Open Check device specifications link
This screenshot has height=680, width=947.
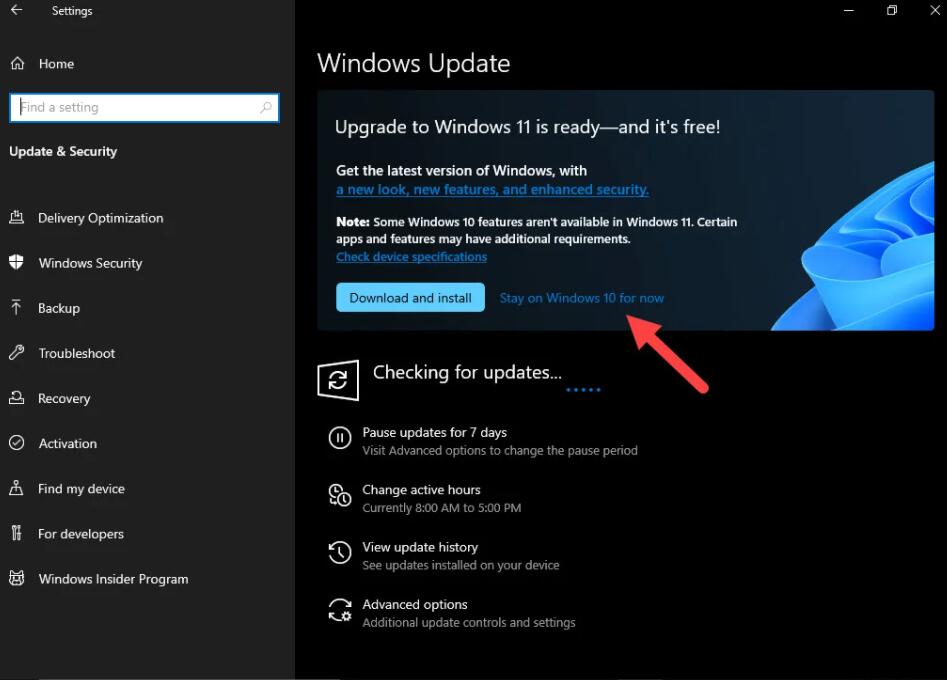[411, 257]
